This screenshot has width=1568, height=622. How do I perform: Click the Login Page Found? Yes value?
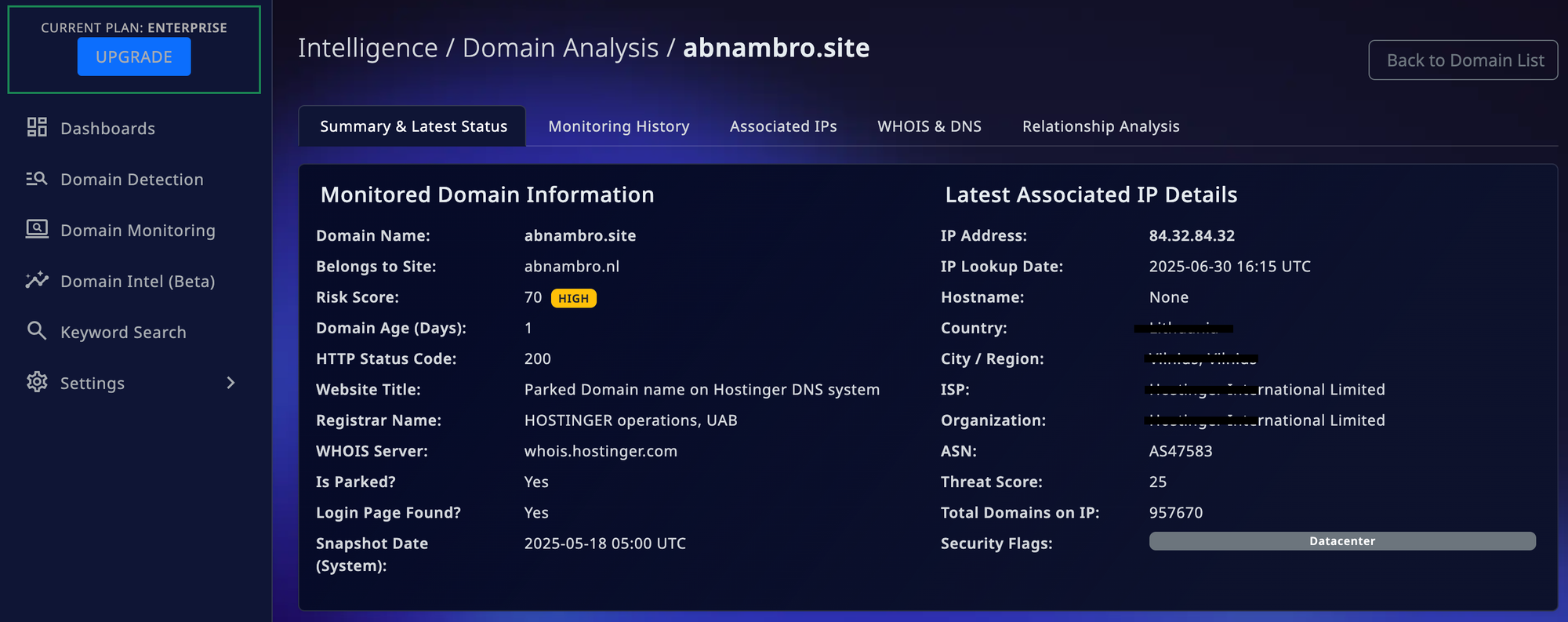pos(536,513)
